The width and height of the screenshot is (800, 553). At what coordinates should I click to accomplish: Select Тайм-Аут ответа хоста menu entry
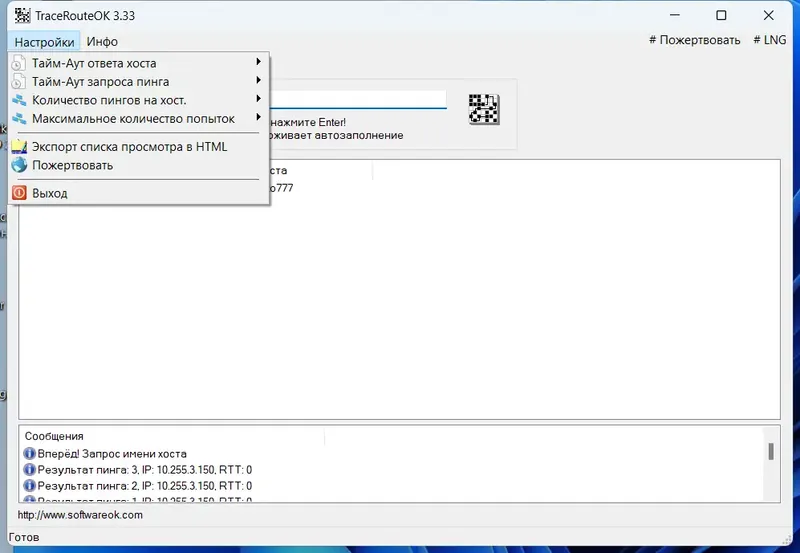point(139,63)
